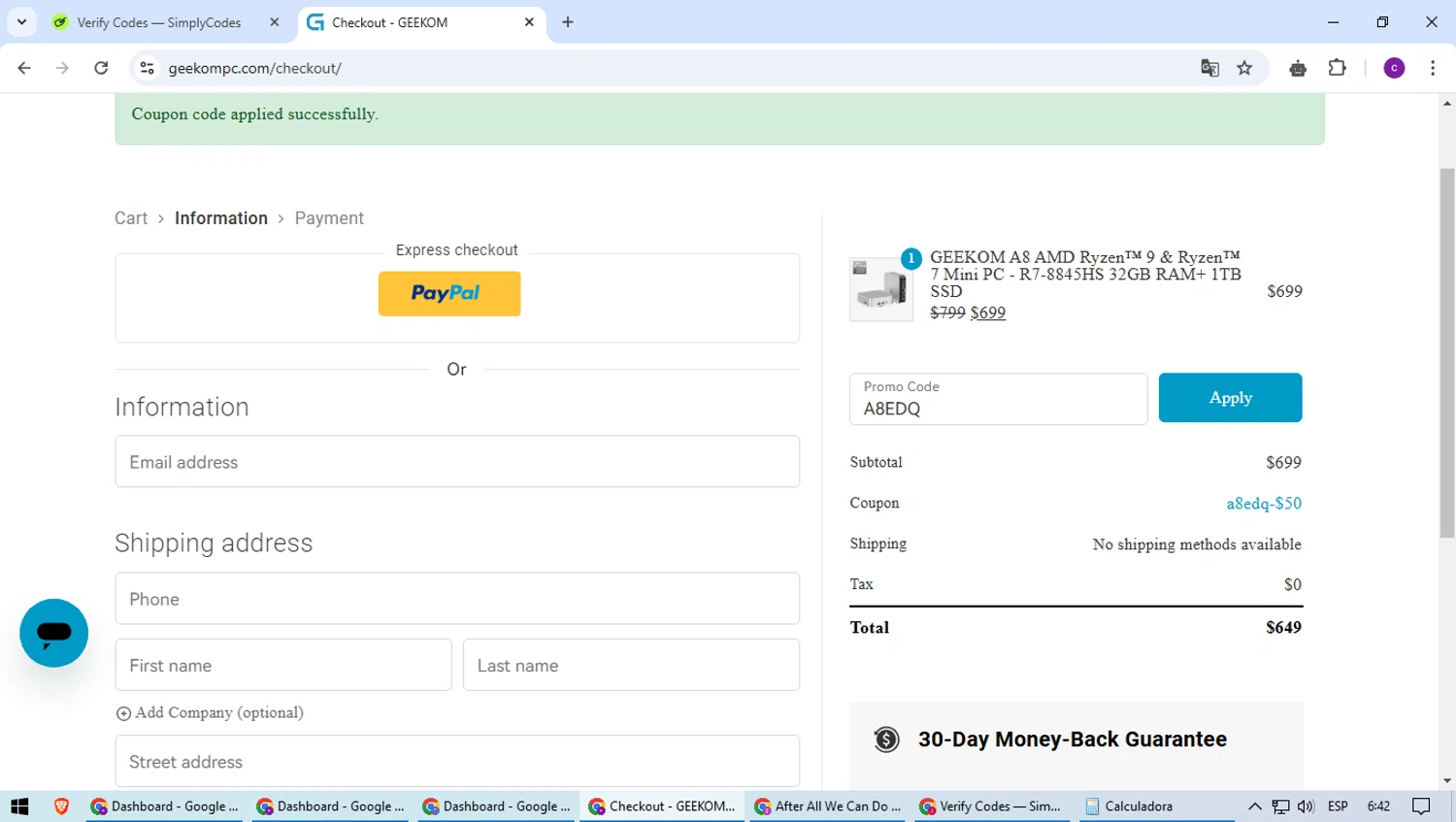Bookmark this page with star icon

[1244, 68]
